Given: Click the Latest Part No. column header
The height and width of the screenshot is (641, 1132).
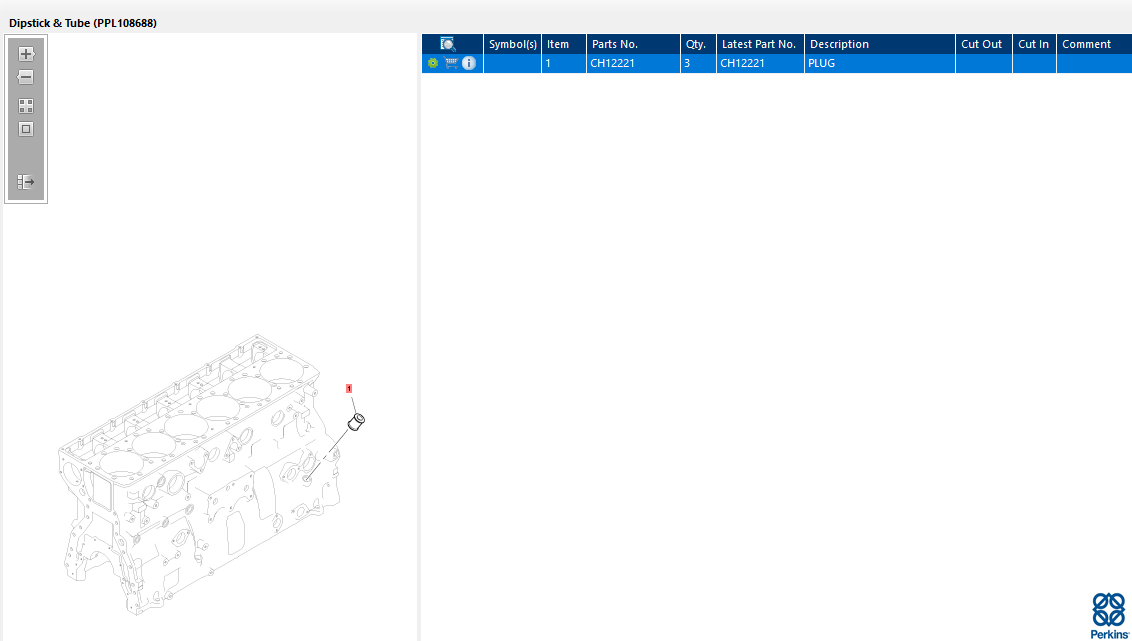Looking at the screenshot, I should coord(760,44).
